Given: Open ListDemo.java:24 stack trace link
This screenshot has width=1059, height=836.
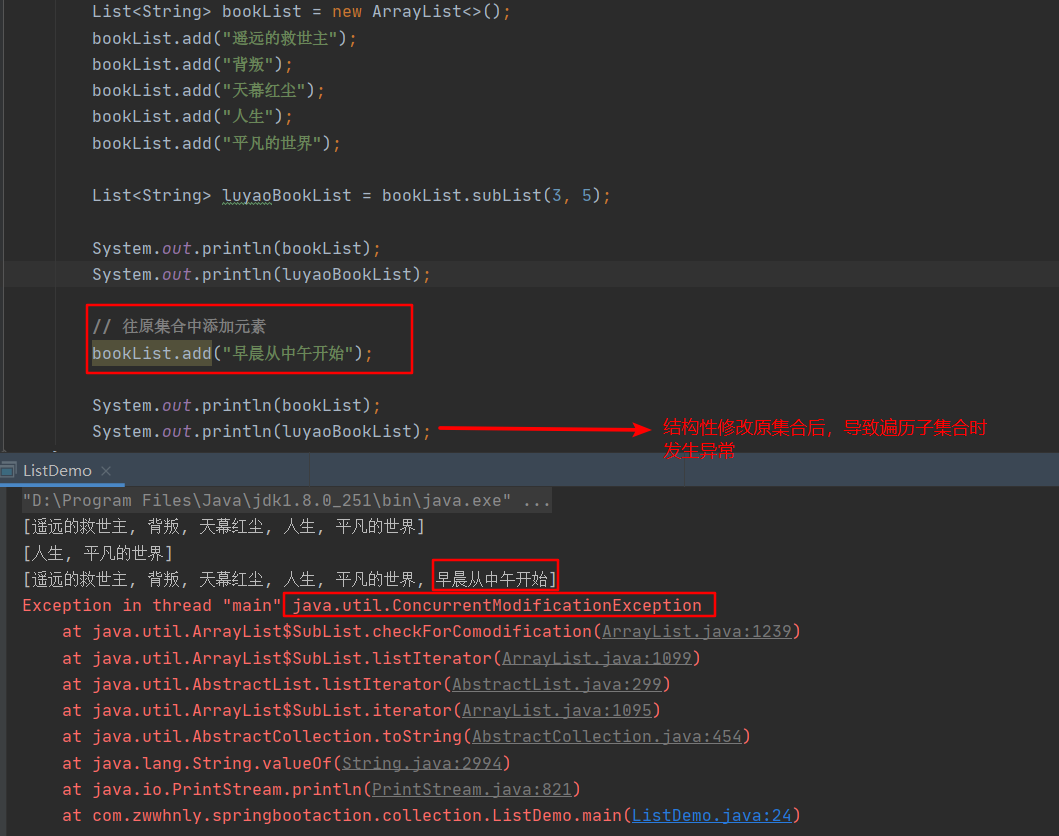Looking at the screenshot, I should point(712,814).
